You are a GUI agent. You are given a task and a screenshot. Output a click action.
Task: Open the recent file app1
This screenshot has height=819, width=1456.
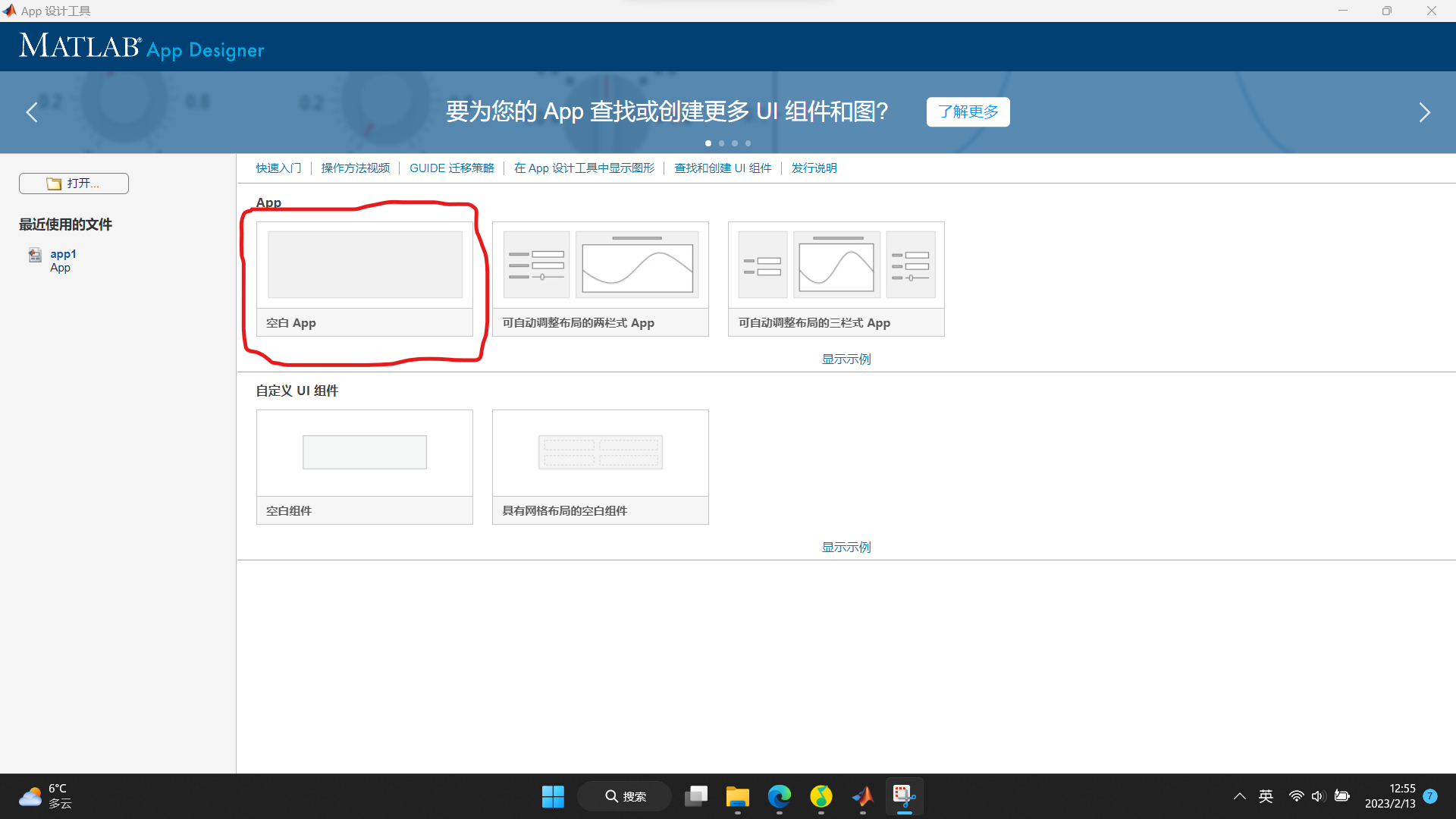tap(63, 254)
